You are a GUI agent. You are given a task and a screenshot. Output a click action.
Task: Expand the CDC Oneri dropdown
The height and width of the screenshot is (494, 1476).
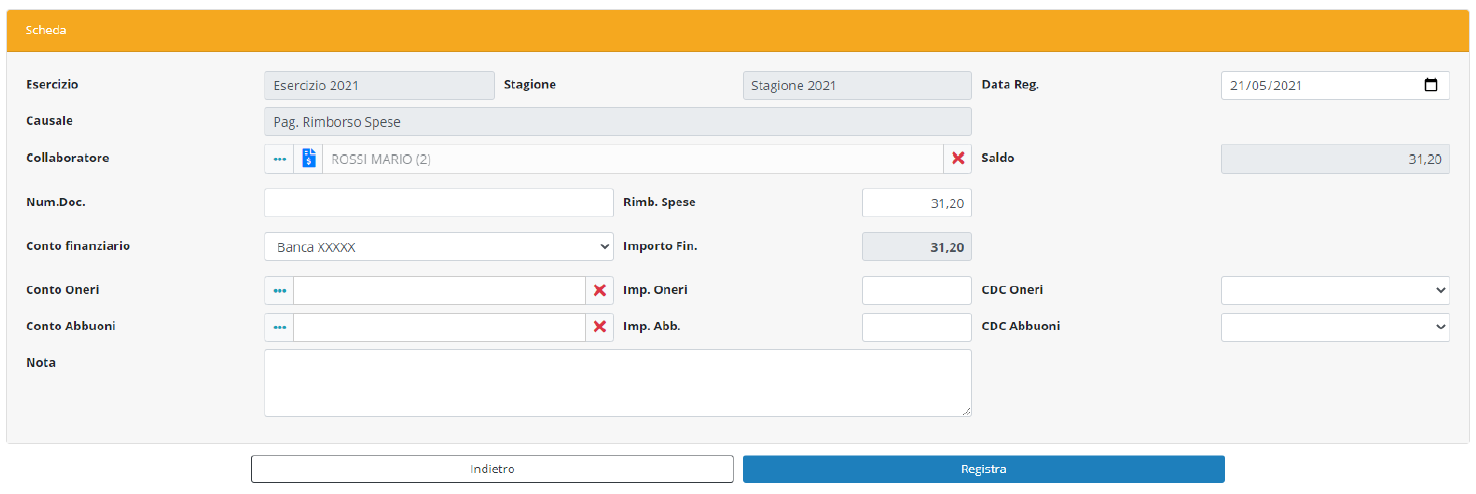tap(1335, 291)
